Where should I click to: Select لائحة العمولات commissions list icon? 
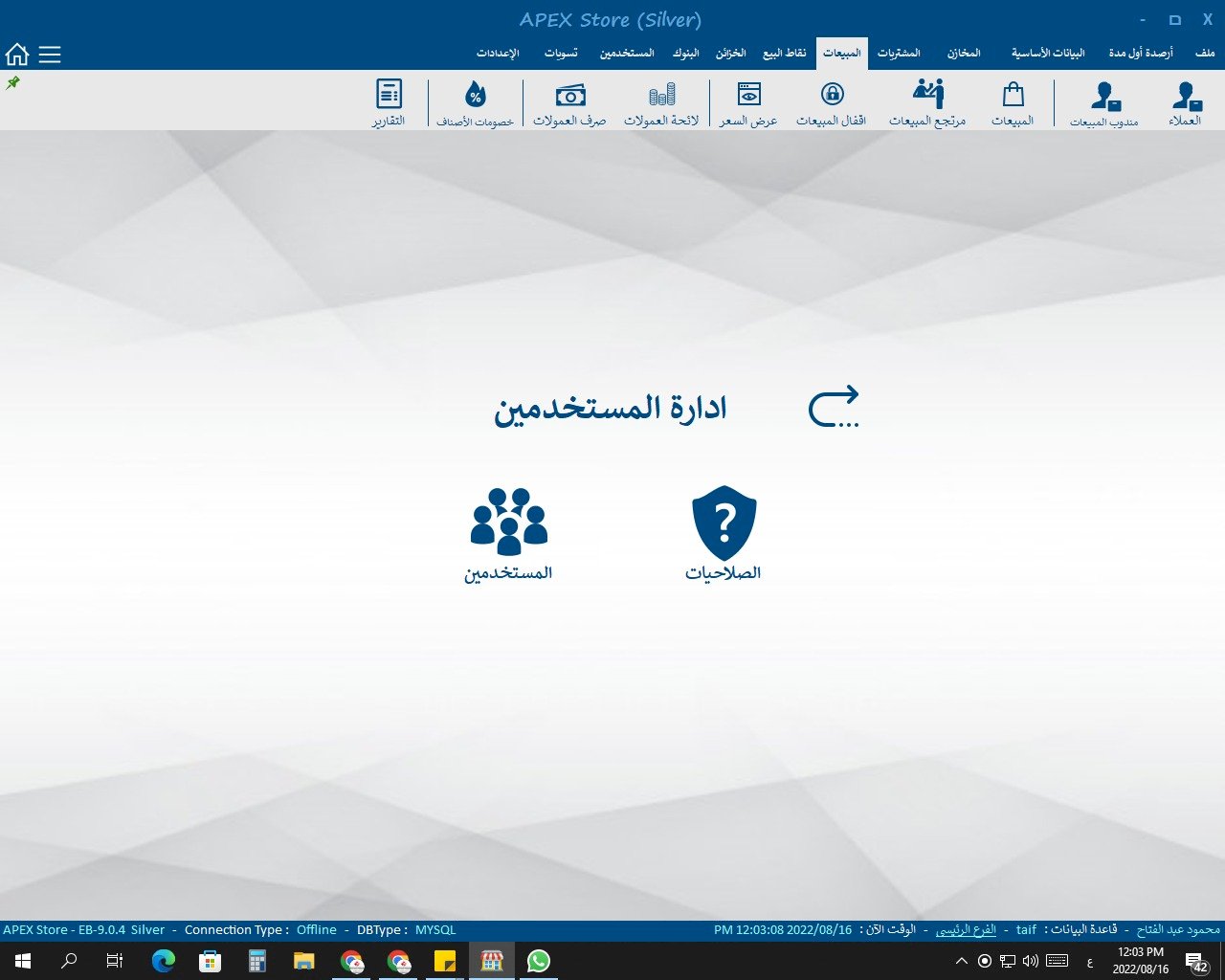[x=661, y=103]
